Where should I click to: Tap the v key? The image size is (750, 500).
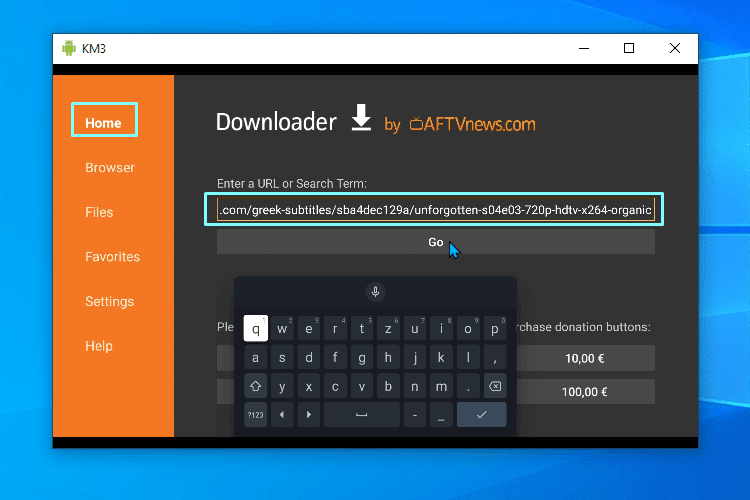[x=362, y=386]
